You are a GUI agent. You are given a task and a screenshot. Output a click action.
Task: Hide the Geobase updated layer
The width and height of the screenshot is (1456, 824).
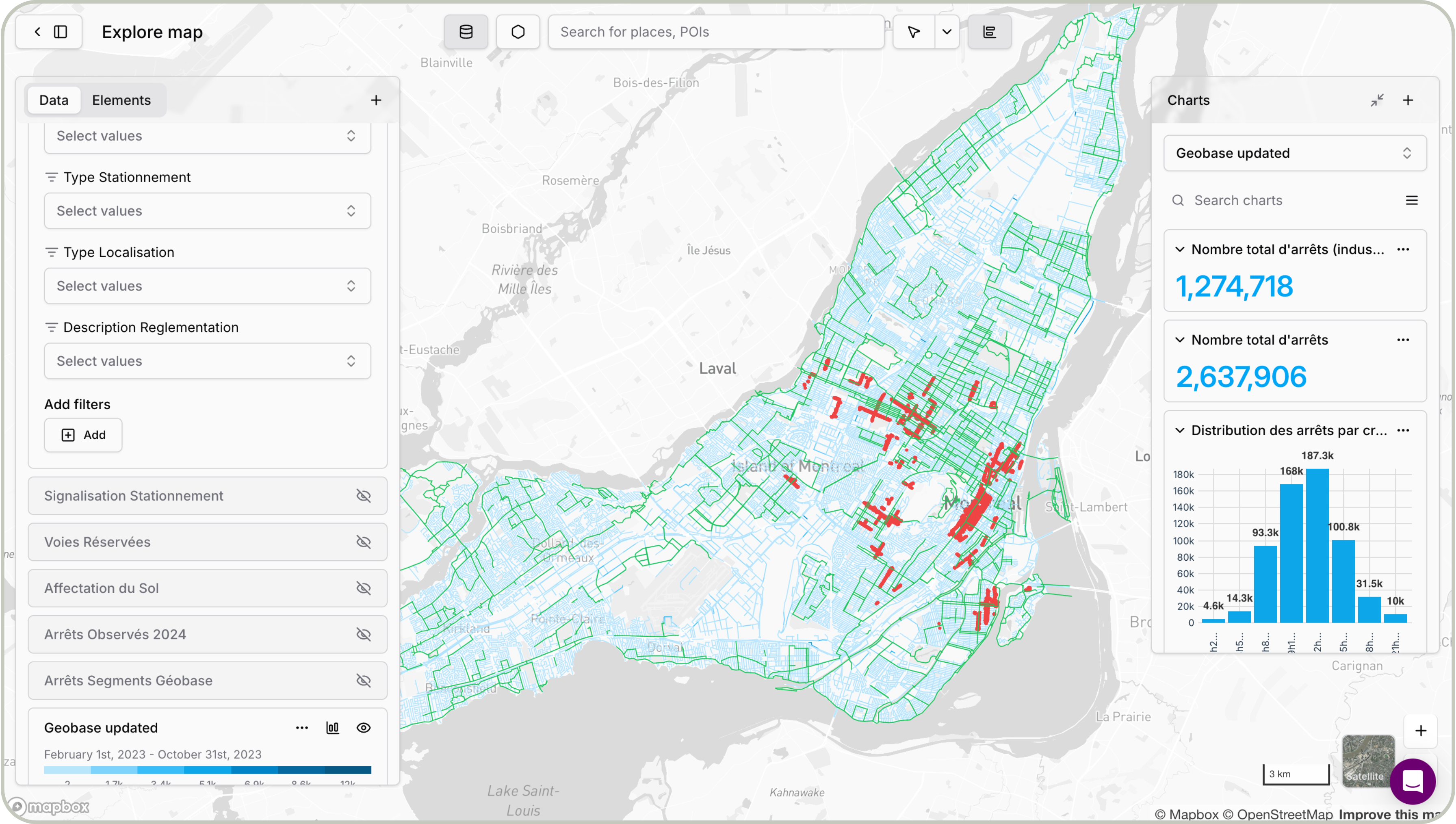363,728
